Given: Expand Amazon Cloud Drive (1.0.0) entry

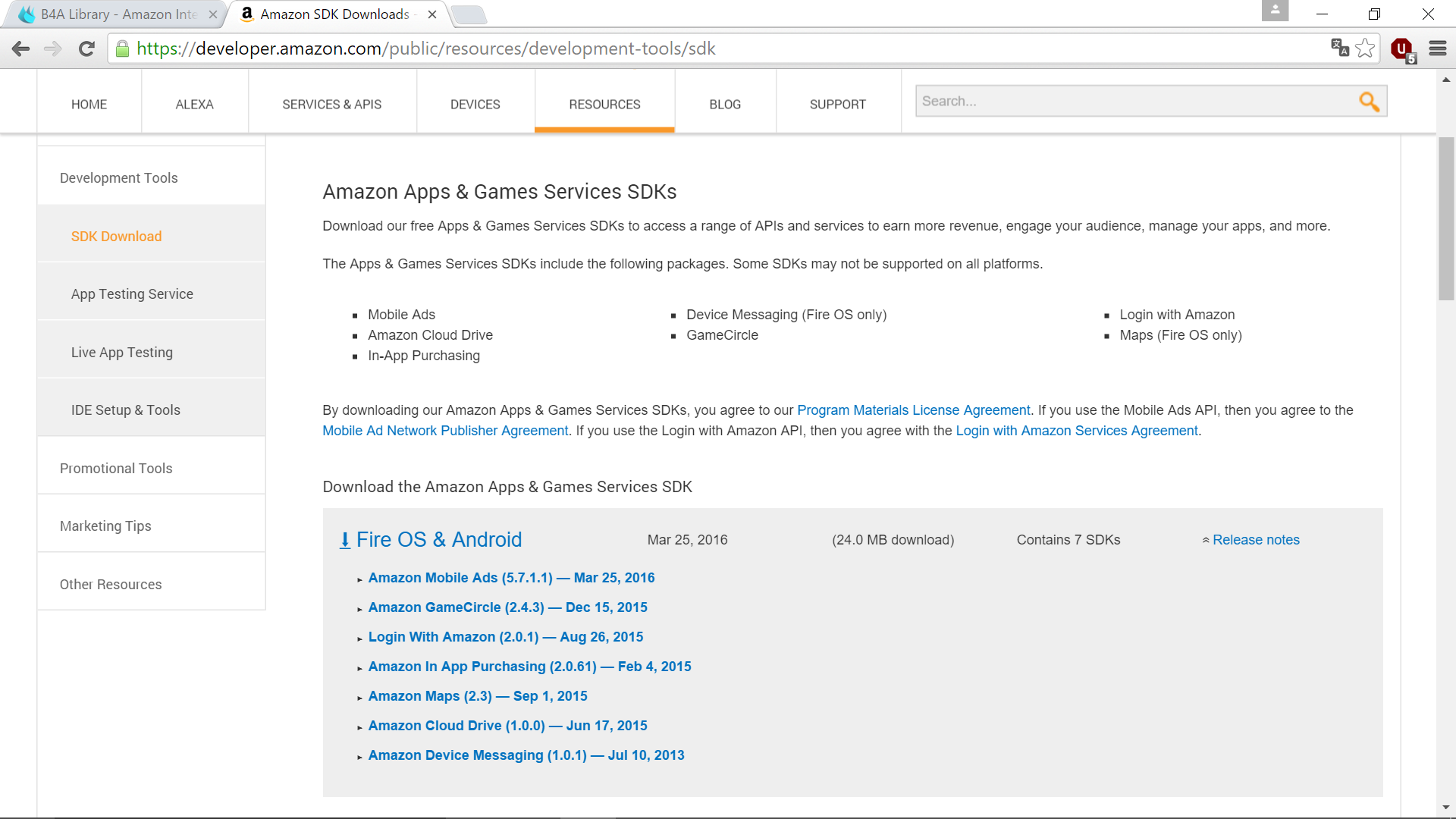Looking at the screenshot, I should 507,726.
